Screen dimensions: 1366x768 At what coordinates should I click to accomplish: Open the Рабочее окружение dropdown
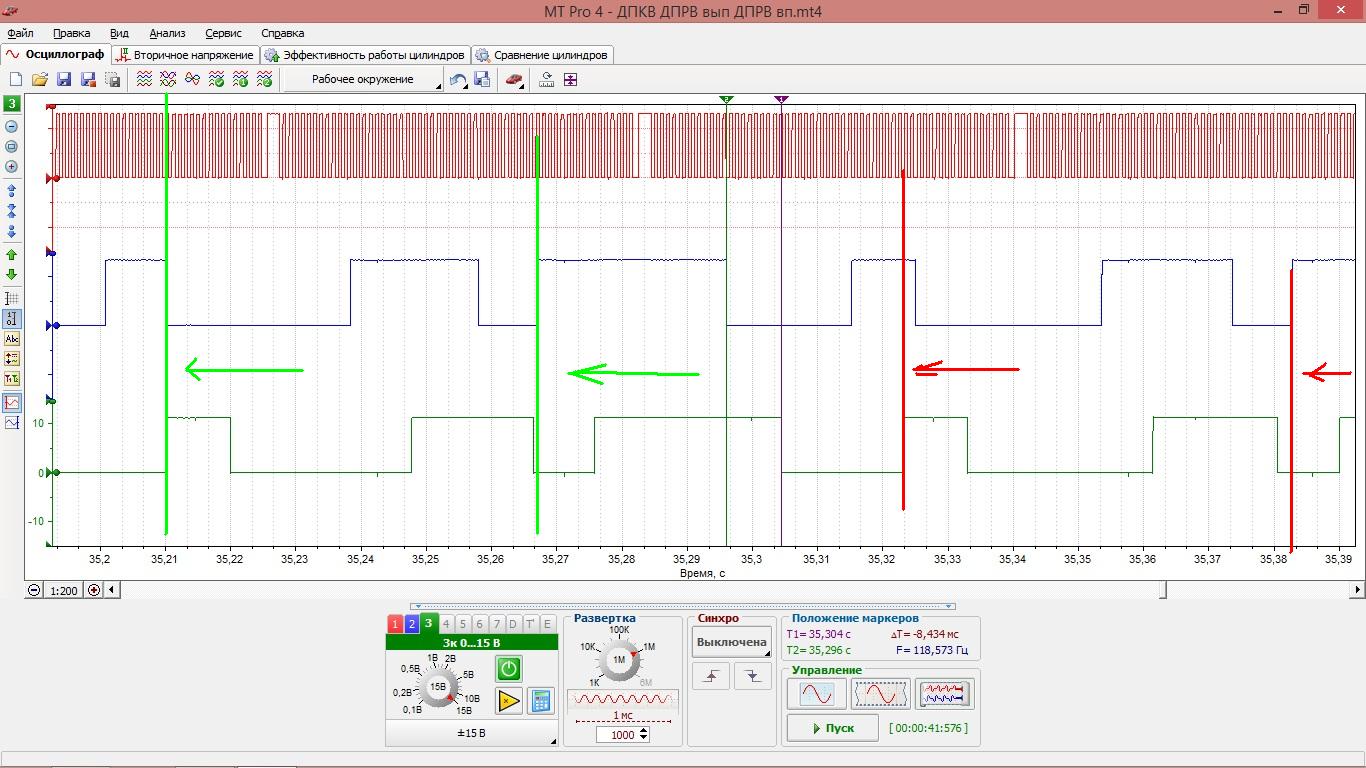click(363, 80)
